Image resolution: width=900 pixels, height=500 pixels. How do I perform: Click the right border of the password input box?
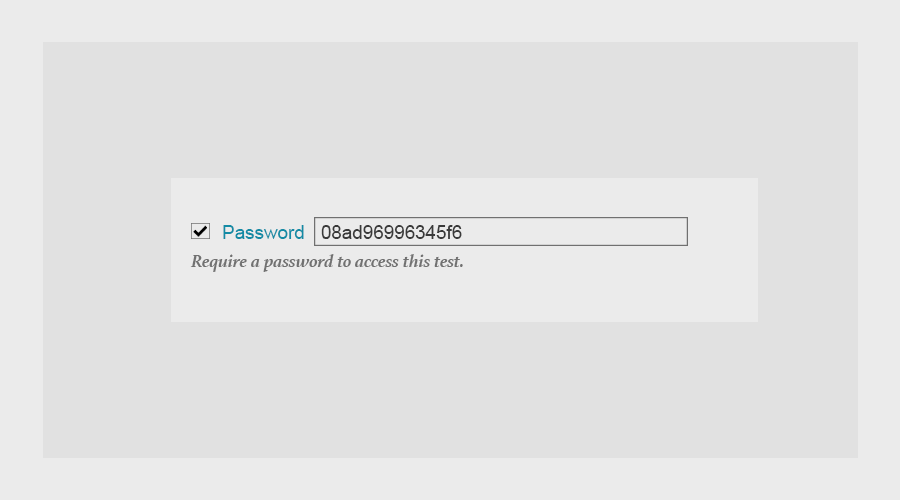(687, 231)
